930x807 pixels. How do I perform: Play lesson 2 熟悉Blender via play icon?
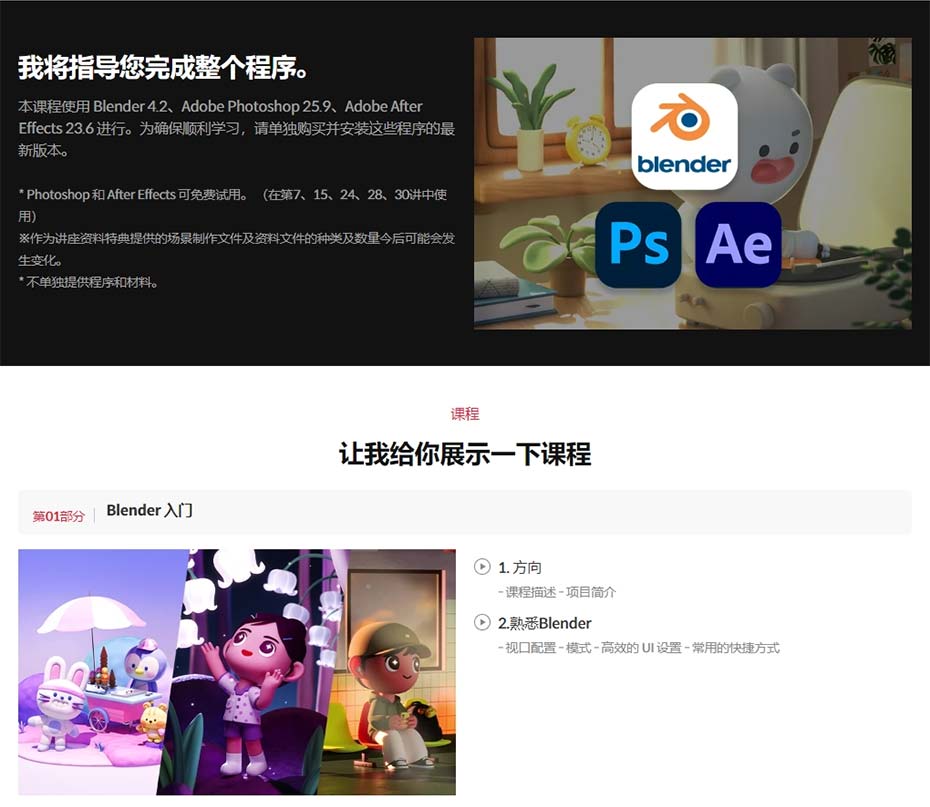[482, 623]
